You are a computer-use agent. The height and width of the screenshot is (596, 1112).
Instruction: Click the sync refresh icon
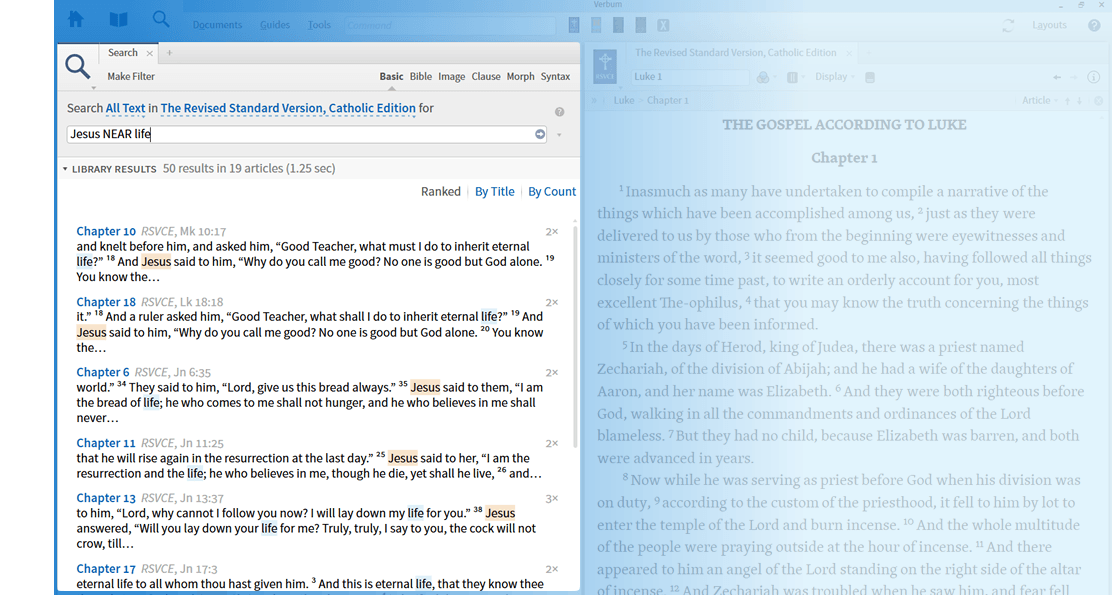pyautogui.click(x=1008, y=26)
